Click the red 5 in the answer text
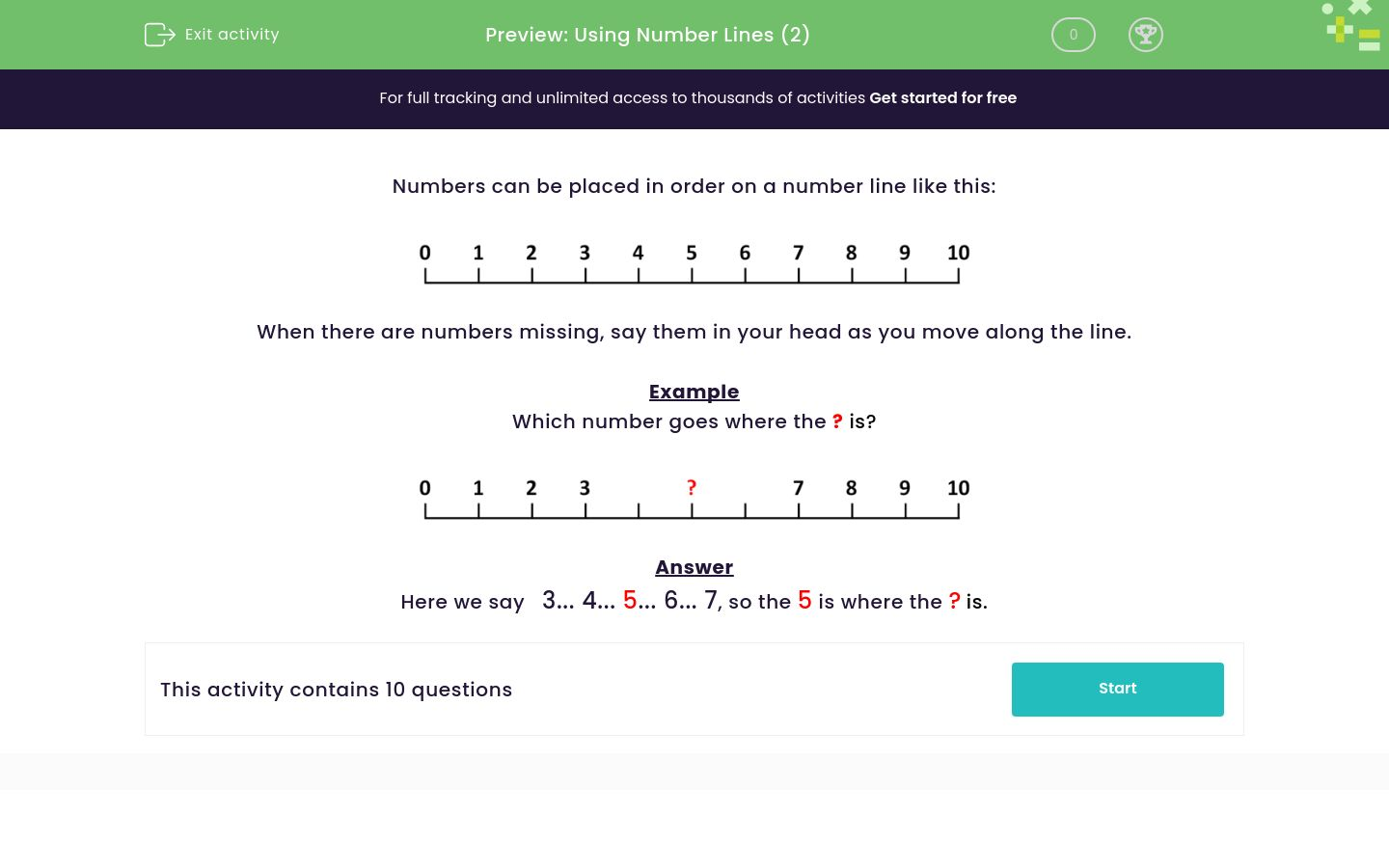The height and width of the screenshot is (868, 1389). coord(630,600)
